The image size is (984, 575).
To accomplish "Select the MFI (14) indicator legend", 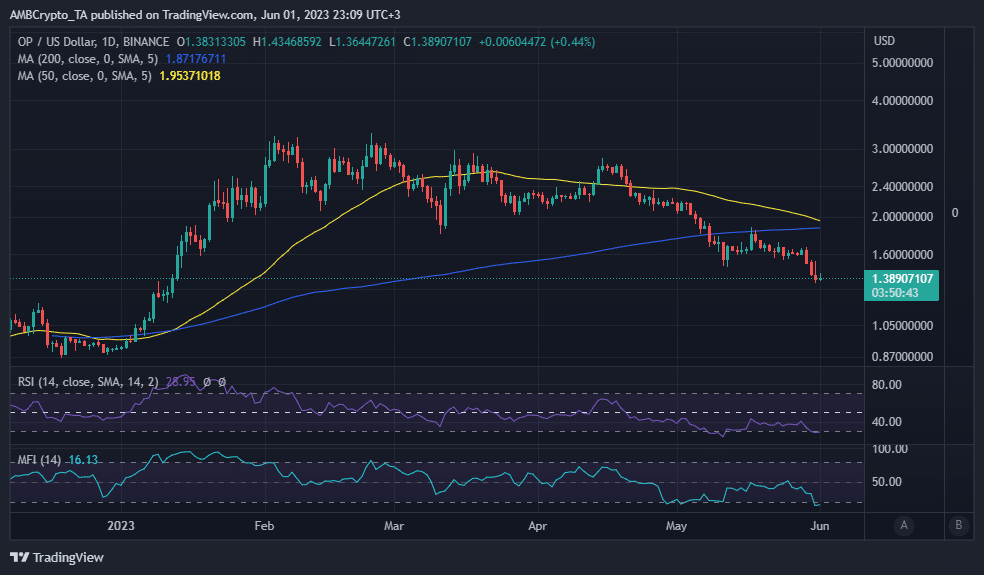I will pos(39,460).
